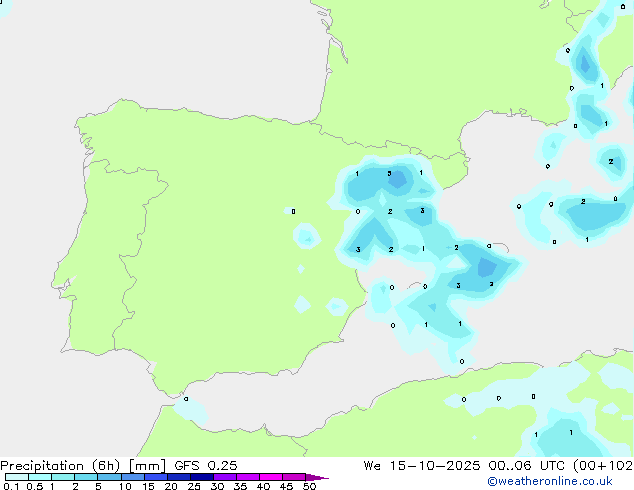Open the weatheronline.co.uk copyright link
The width and height of the screenshot is (634, 490).
click(550, 481)
